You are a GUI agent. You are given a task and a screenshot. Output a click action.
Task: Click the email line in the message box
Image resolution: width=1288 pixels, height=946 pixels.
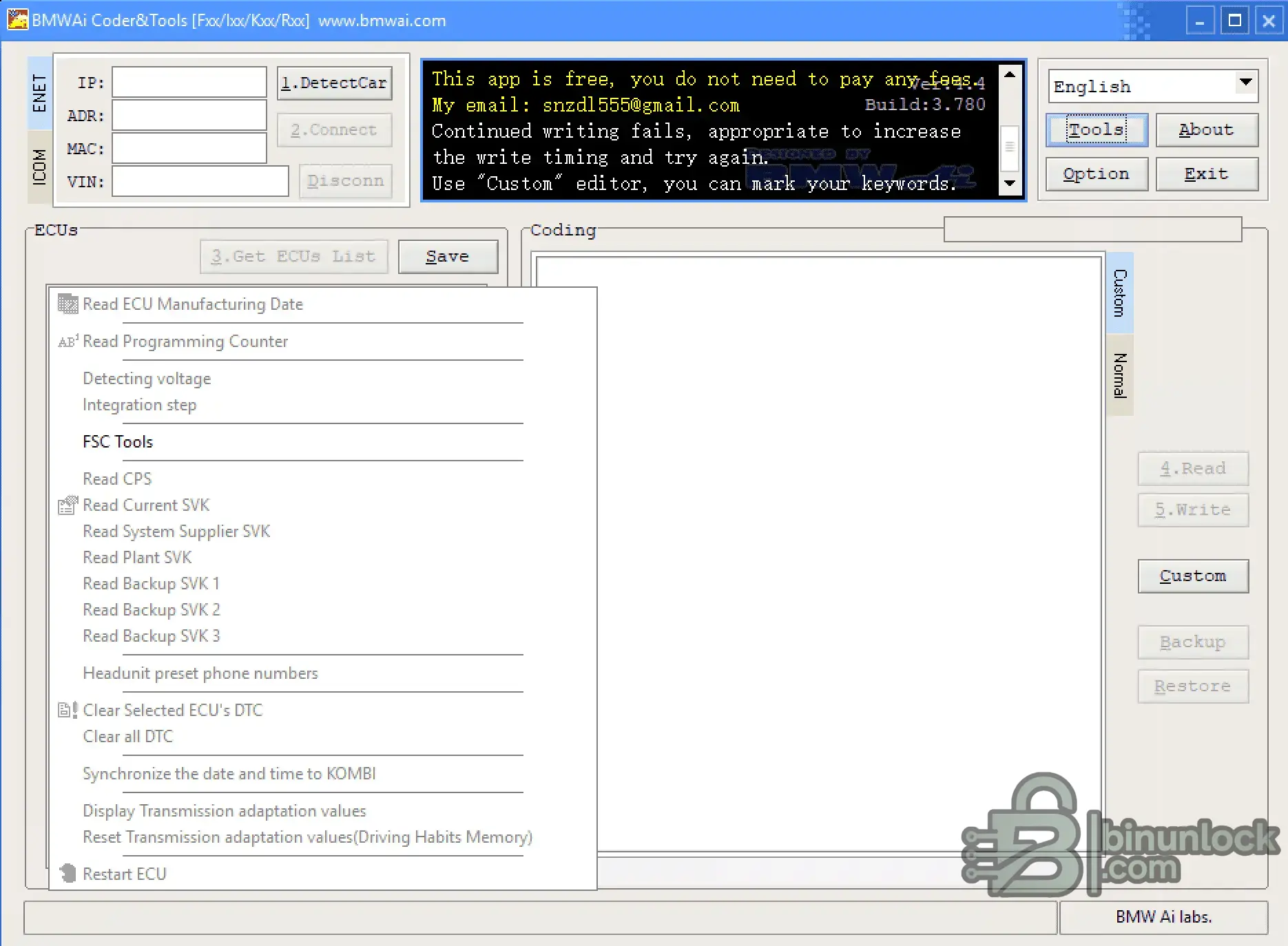tap(585, 105)
